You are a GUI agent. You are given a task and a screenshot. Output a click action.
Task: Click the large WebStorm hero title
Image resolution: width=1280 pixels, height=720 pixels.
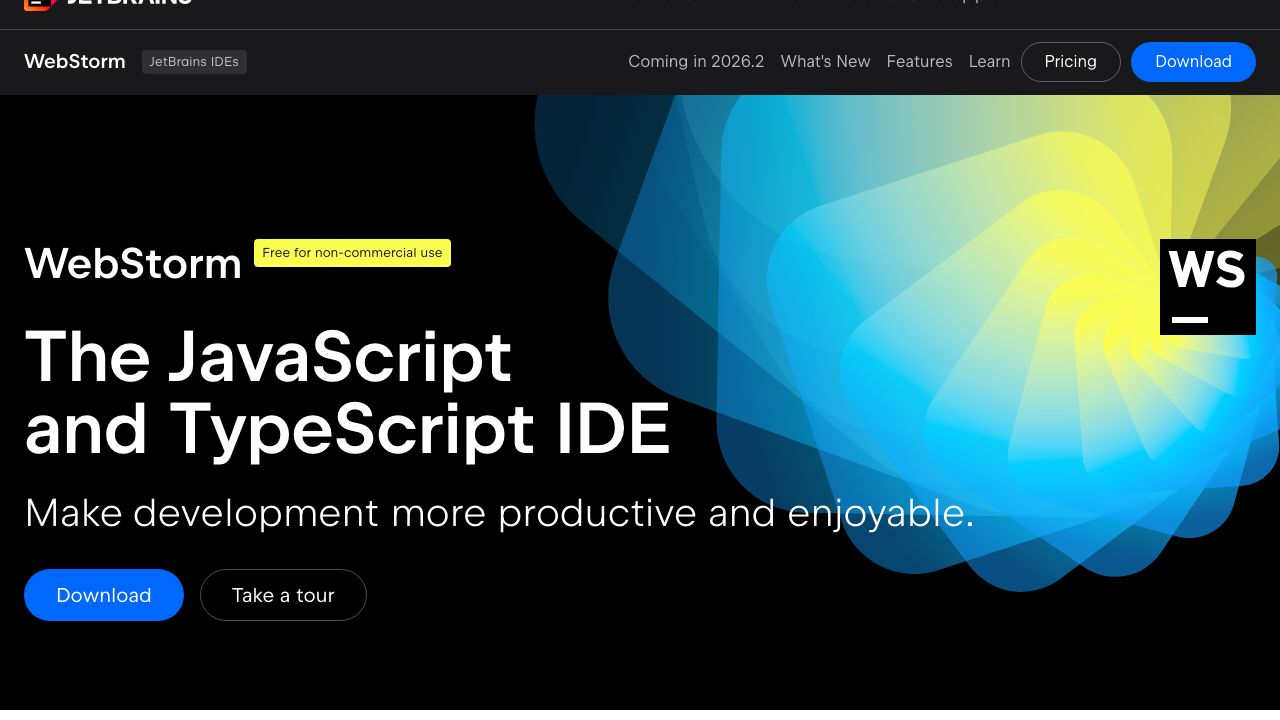pos(133,264)
